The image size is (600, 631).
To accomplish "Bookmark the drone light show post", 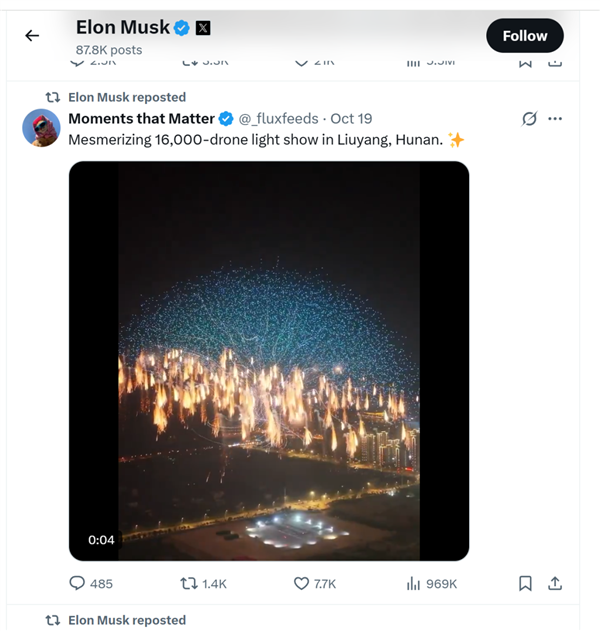I will point(525,583).
